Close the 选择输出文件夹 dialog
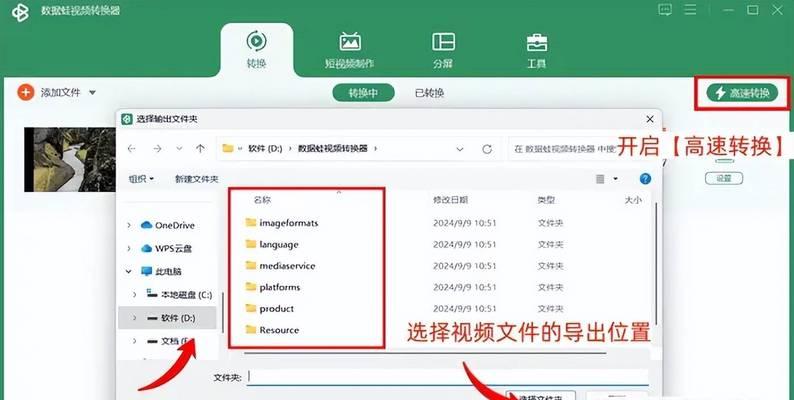Screen dimensions: 794x400 (650, 119)
